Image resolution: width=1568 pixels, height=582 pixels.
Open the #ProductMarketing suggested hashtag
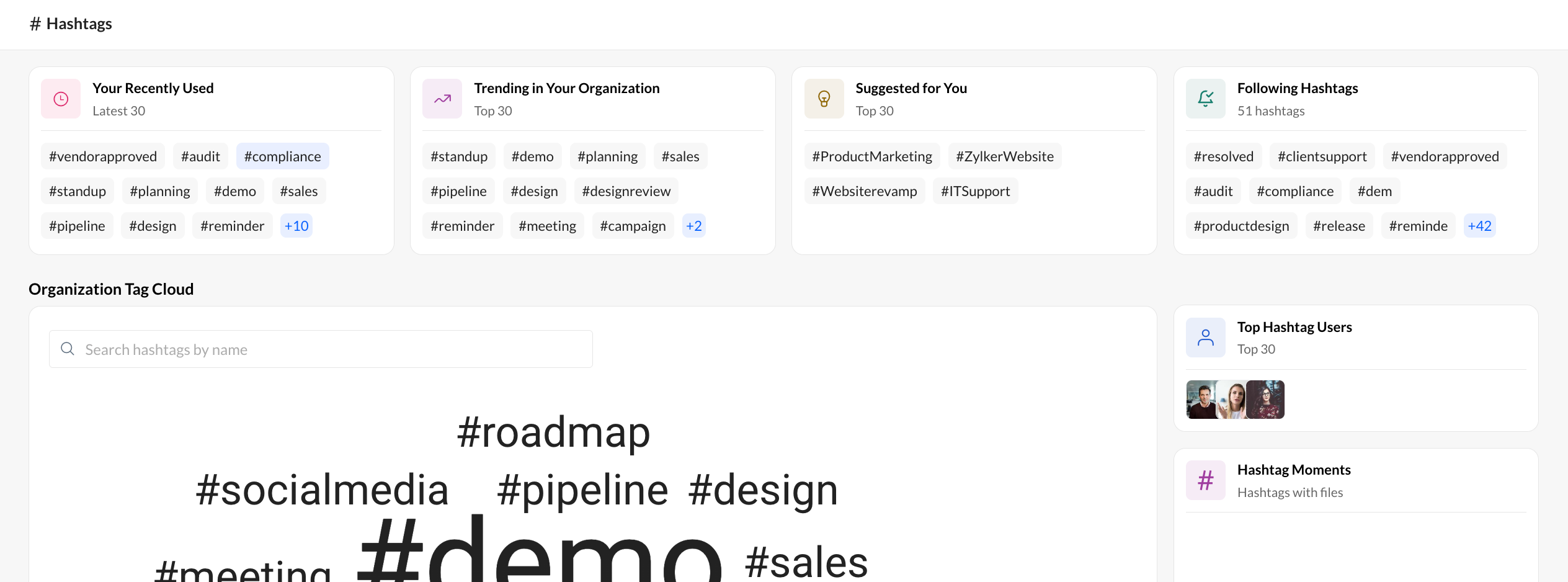tap(872, 156)
